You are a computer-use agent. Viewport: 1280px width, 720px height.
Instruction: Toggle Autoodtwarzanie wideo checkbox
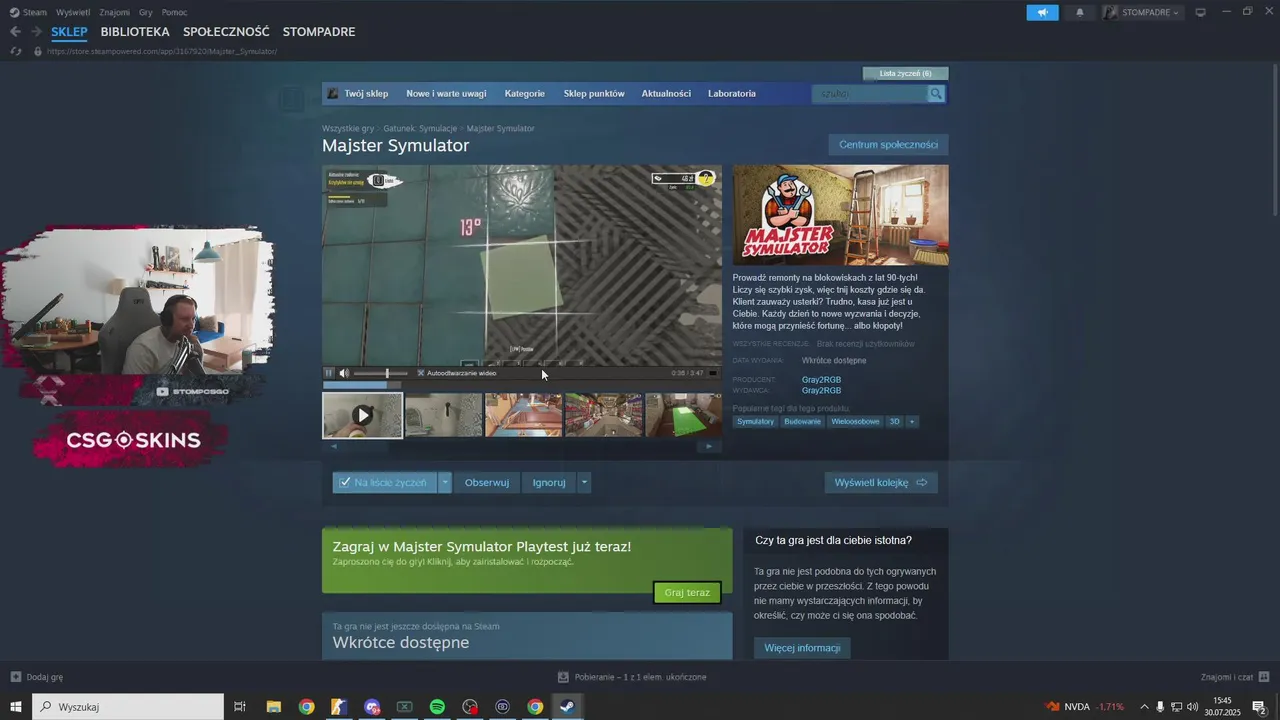(421, 373)
